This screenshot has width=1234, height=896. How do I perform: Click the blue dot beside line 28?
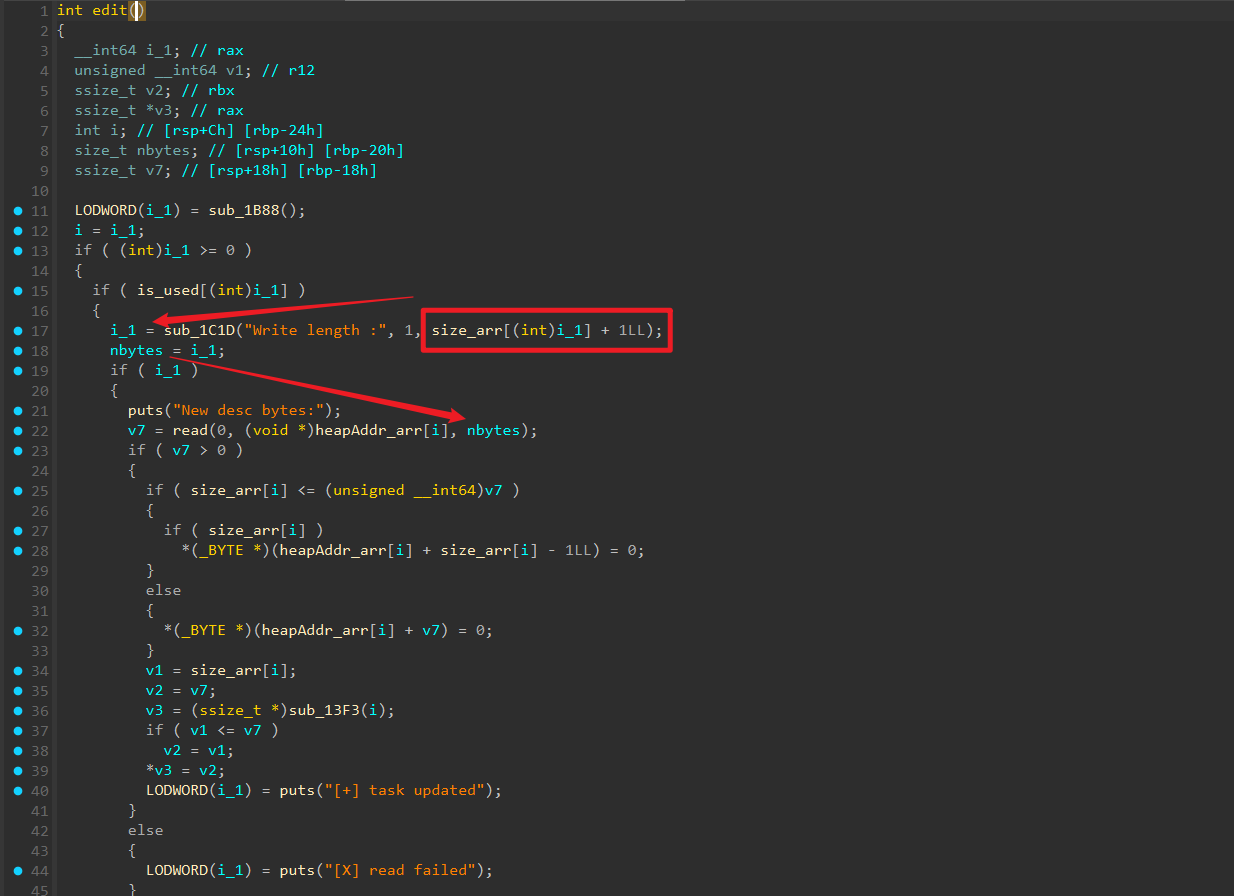(18, 551)
